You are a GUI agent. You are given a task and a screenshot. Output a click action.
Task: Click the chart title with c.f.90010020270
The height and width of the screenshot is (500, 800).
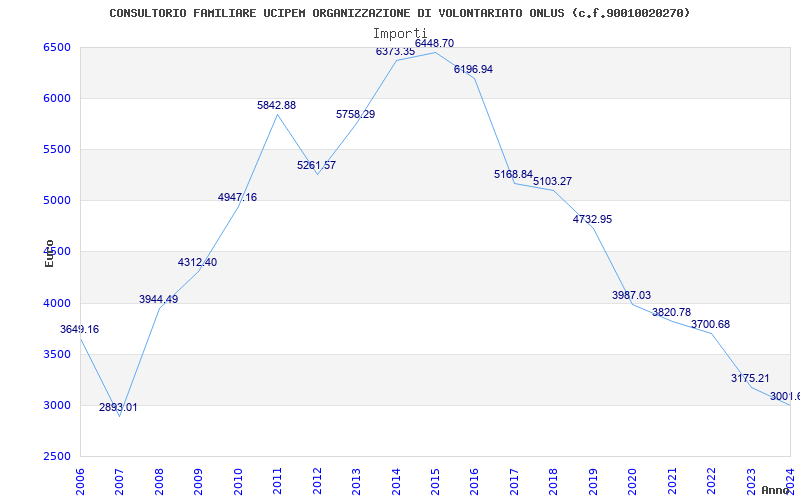tap(399, 13)
